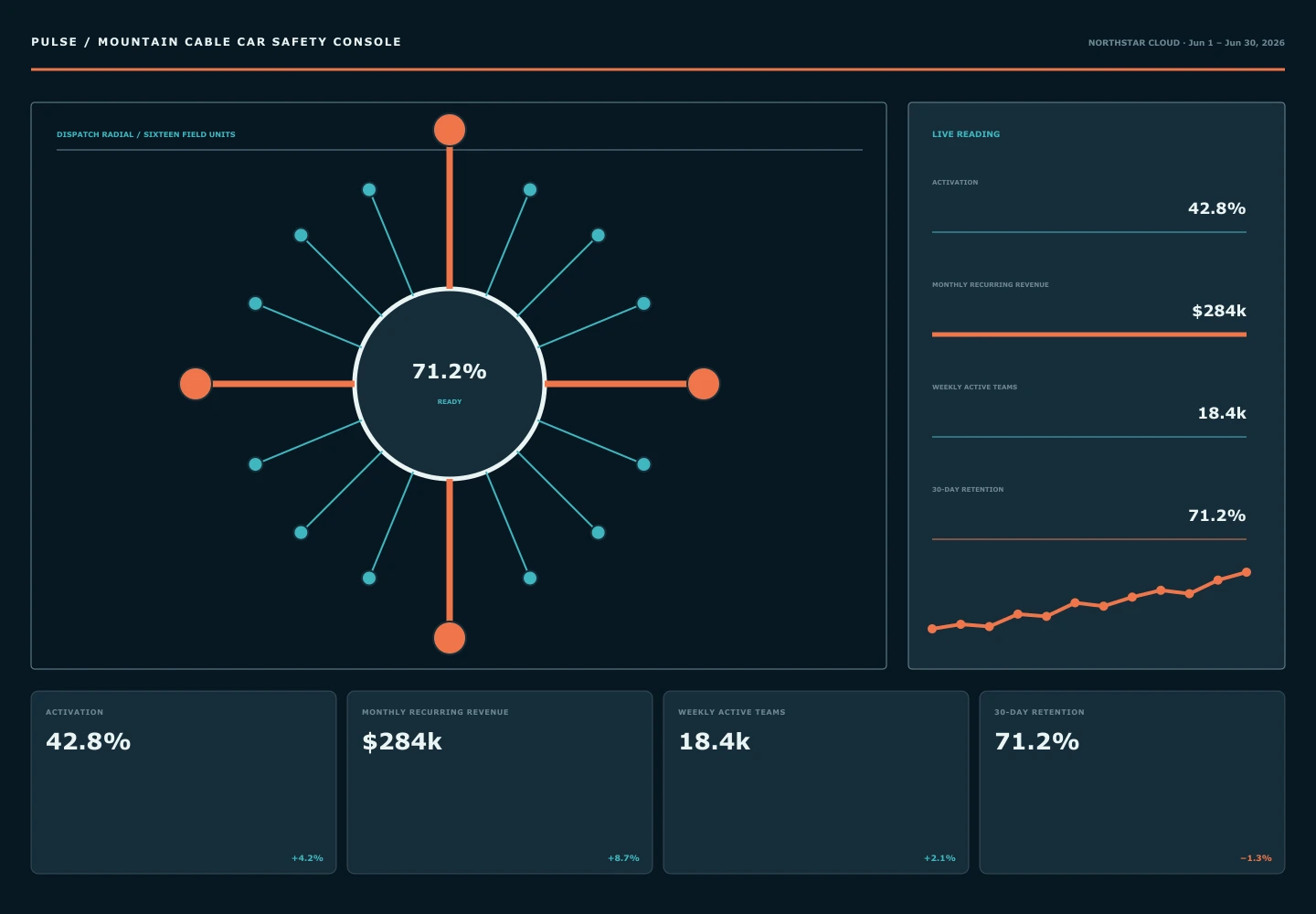Click the +8.7% change in Revenue card

pos(623,858)
